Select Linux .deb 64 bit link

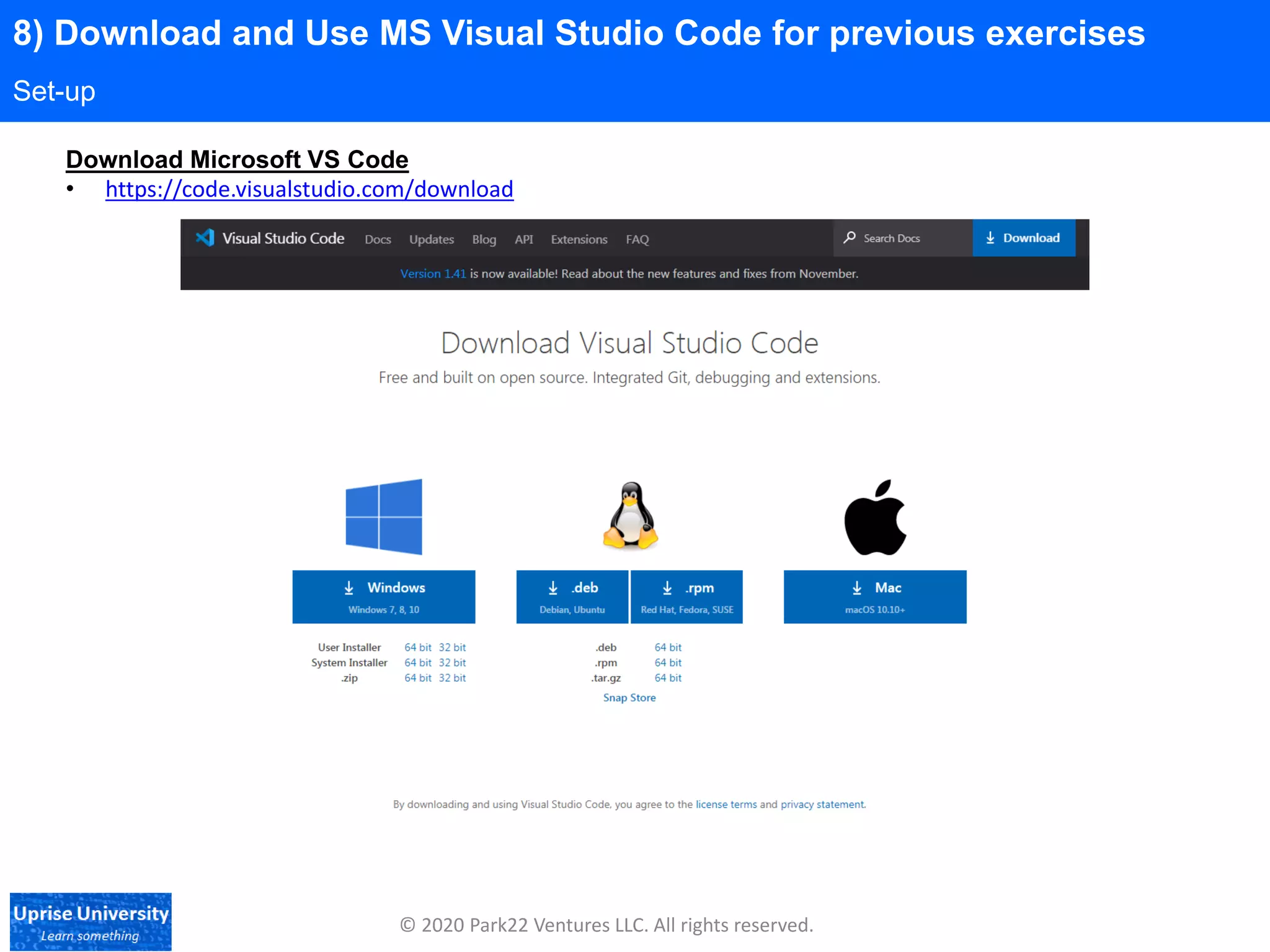tap(668, 647)
